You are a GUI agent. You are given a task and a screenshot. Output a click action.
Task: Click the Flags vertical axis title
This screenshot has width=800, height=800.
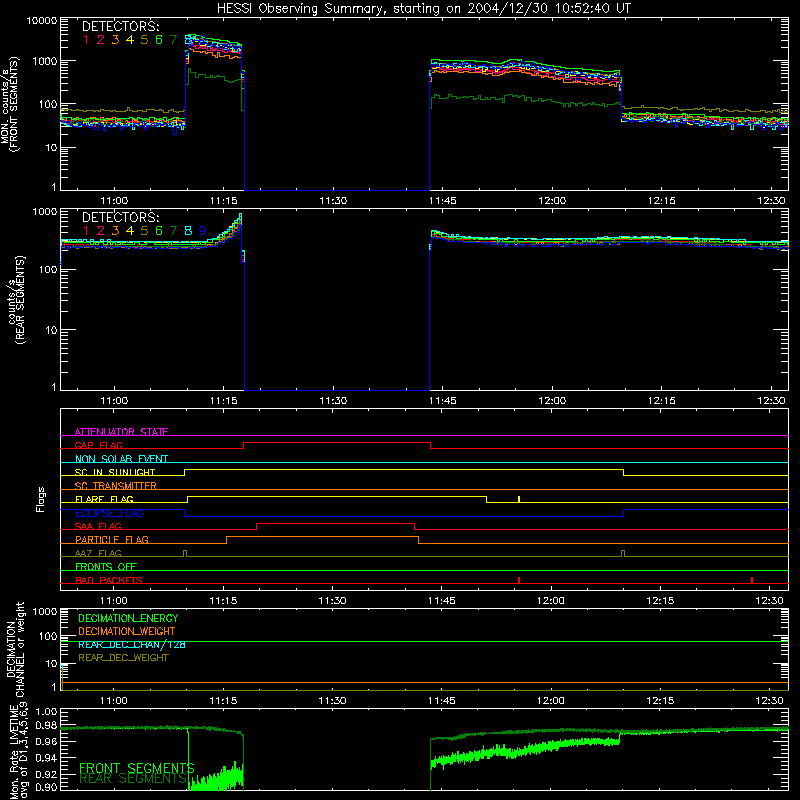tap(41, 499)
